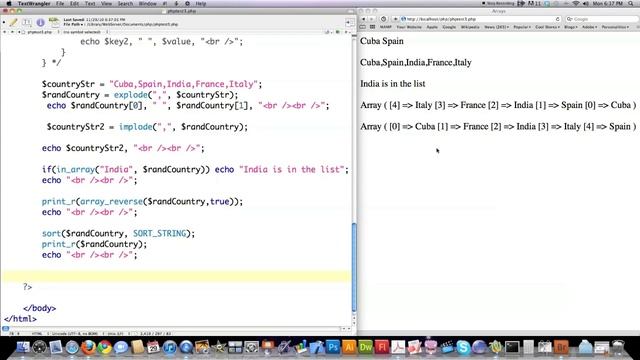This screenshot has height=360, width=640.
Task: Open the View menu
Action: (x=106, y=3)
